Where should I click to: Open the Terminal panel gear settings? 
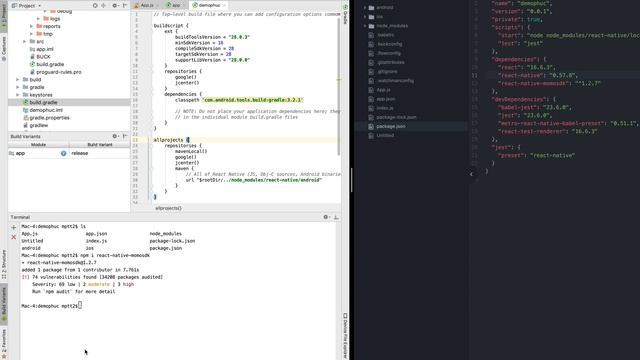coord(326,217)
